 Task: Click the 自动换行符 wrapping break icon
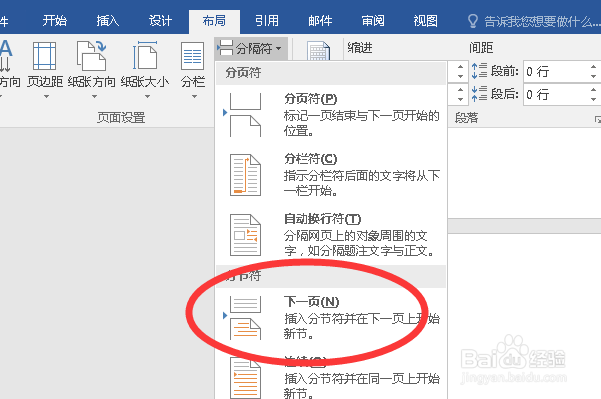click(x=245, y=235)
